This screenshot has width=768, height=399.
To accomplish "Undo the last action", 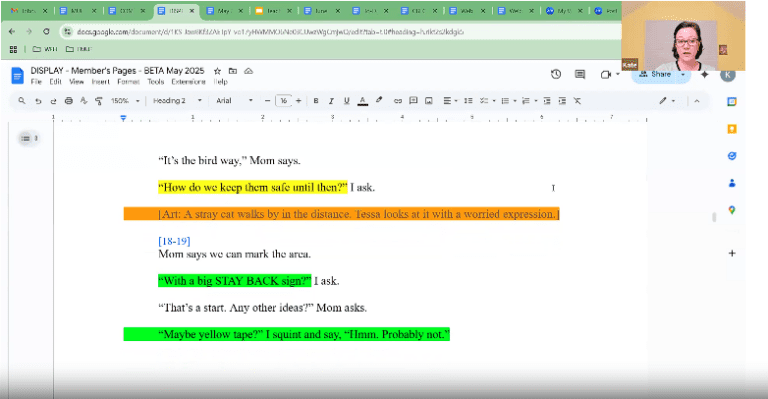I will [38, 101].
